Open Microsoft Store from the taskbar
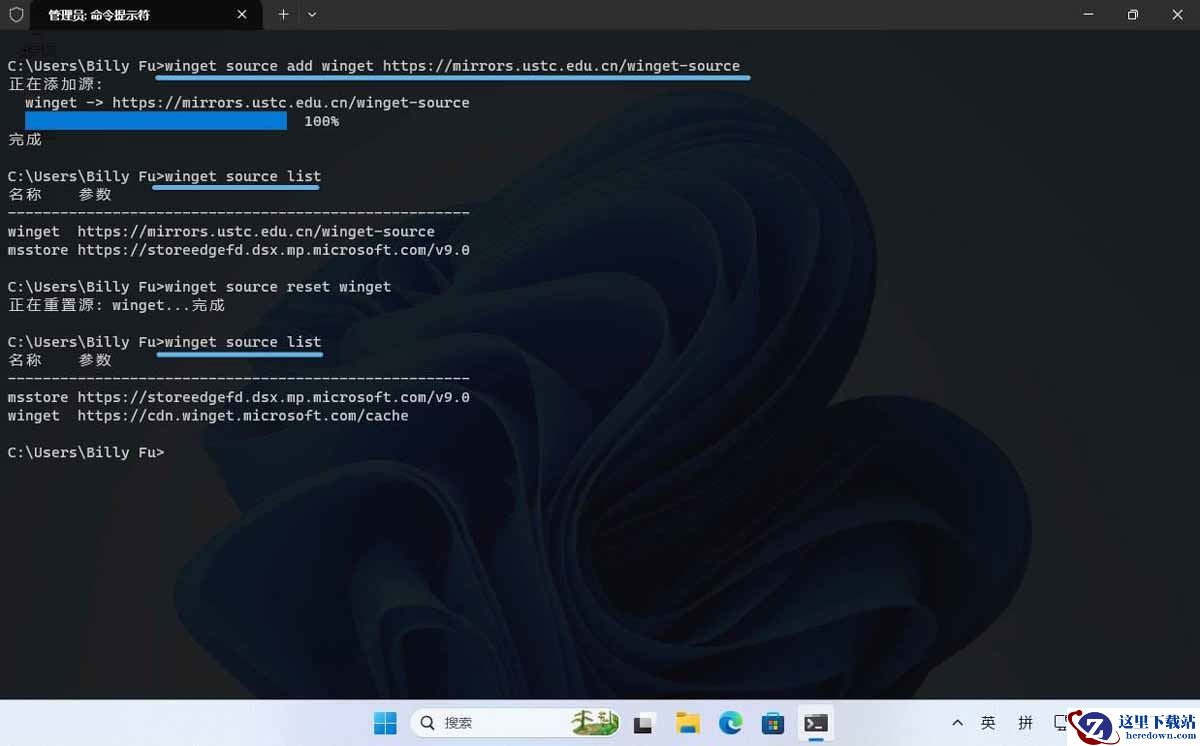This screenshot has height=746, width=1200. [x=773, y=723]
